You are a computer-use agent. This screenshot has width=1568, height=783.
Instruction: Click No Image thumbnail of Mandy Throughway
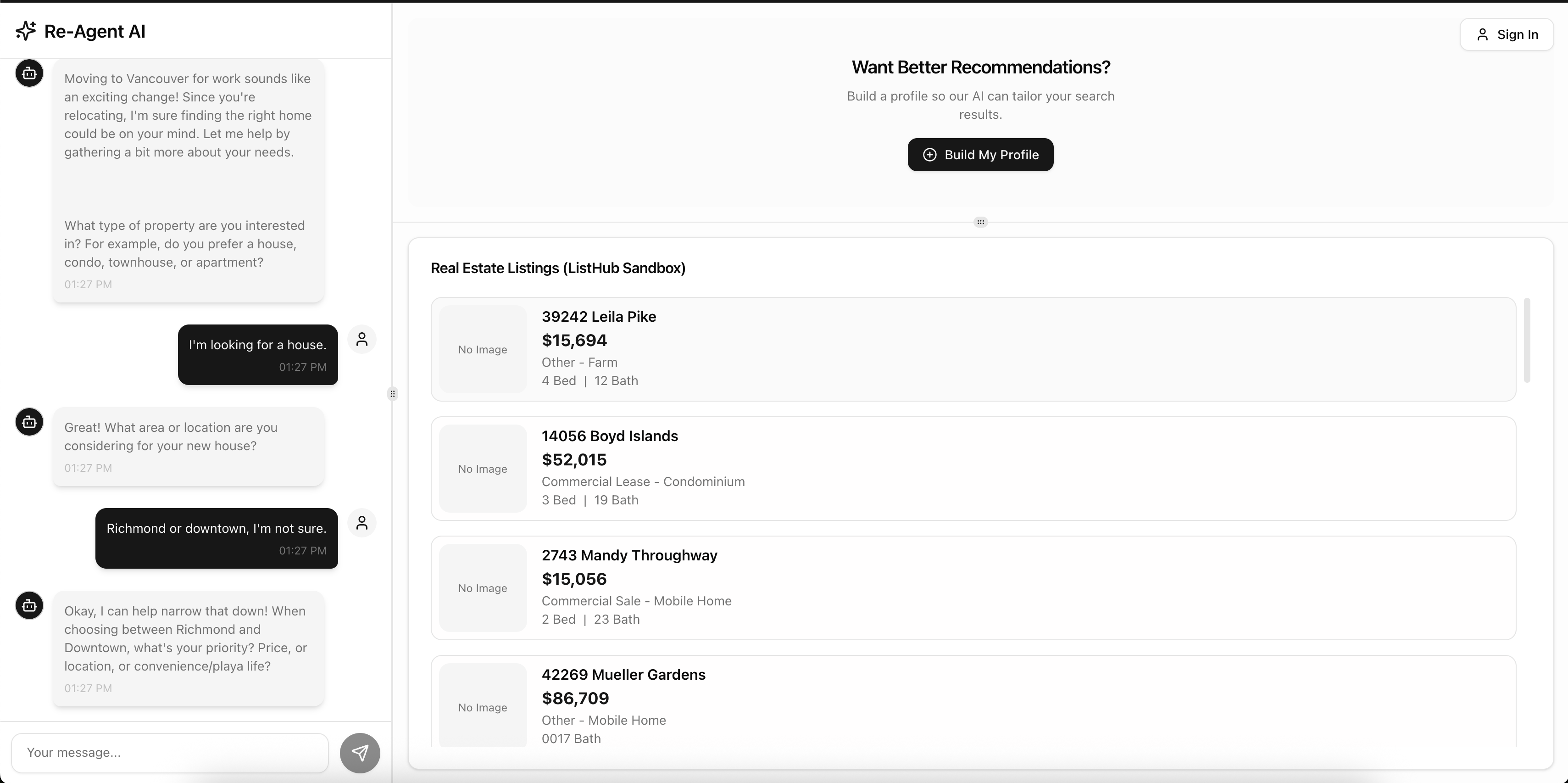[483, 588]
